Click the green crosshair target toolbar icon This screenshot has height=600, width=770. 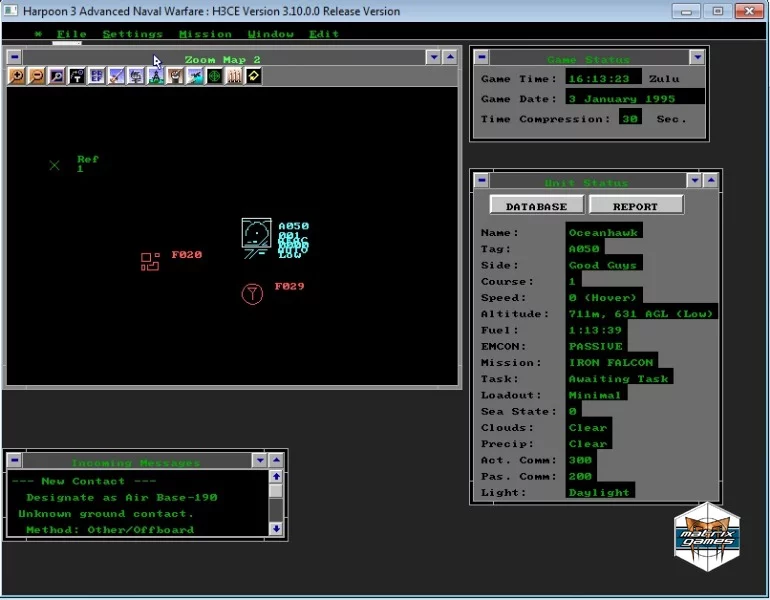click(214, 76)
